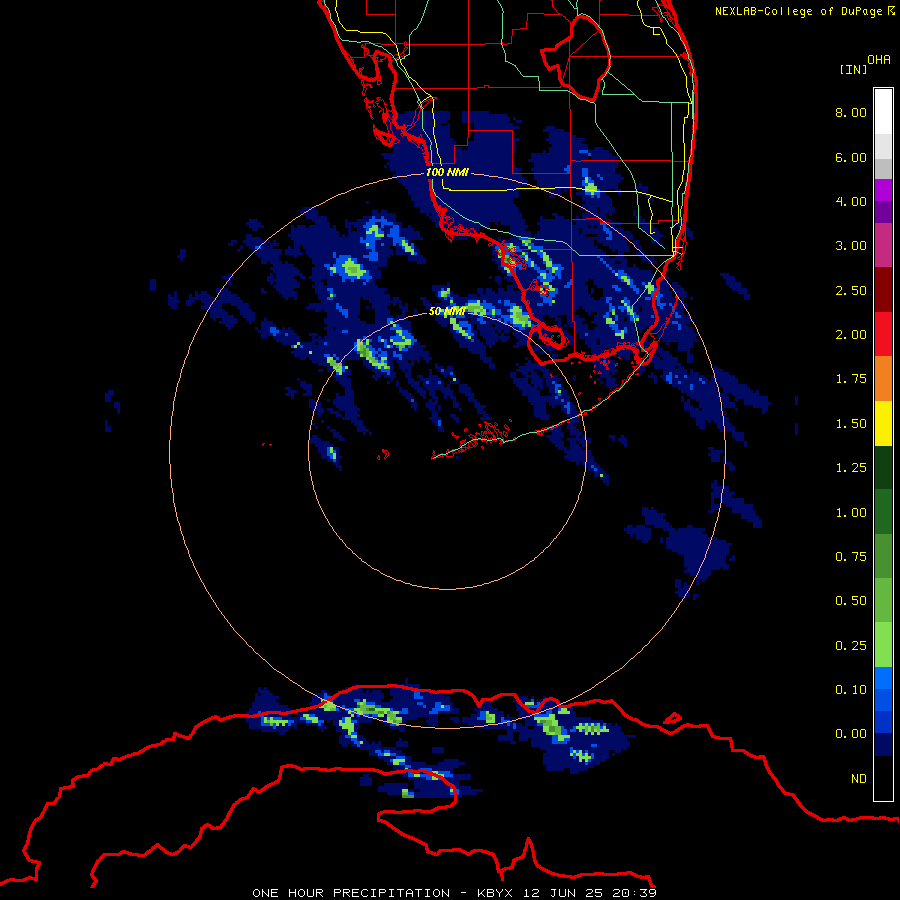Click the orange legend swatch

coord(883,378)
